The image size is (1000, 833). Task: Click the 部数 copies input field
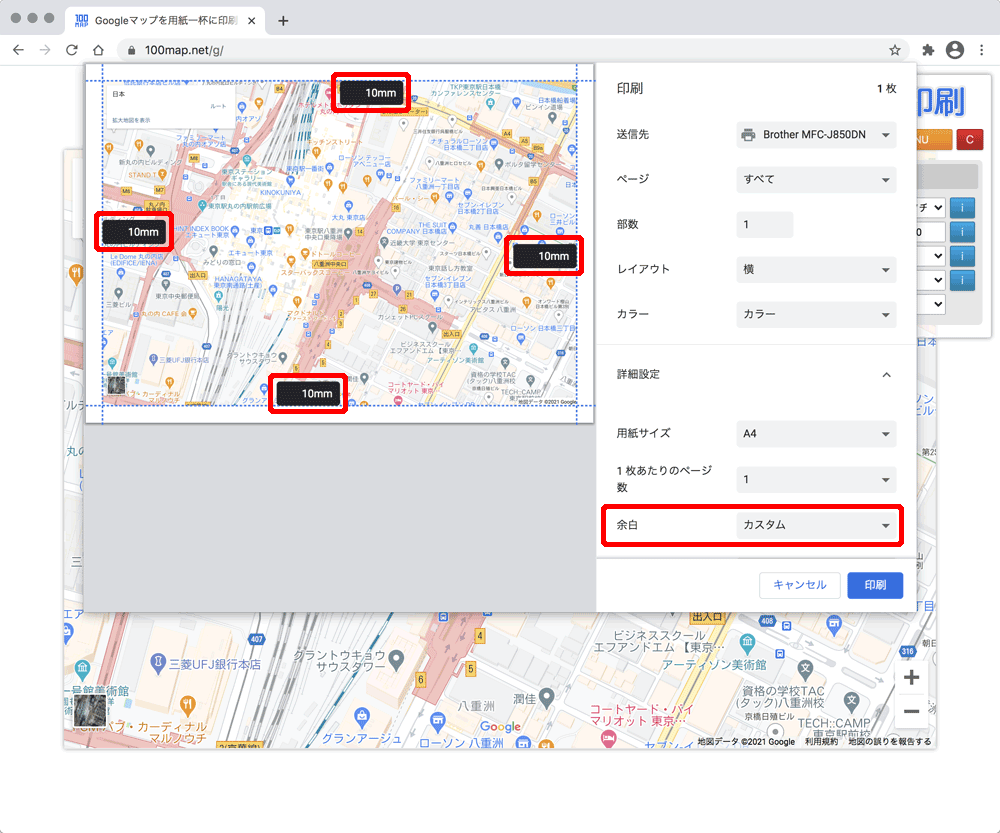coord(764,224)
